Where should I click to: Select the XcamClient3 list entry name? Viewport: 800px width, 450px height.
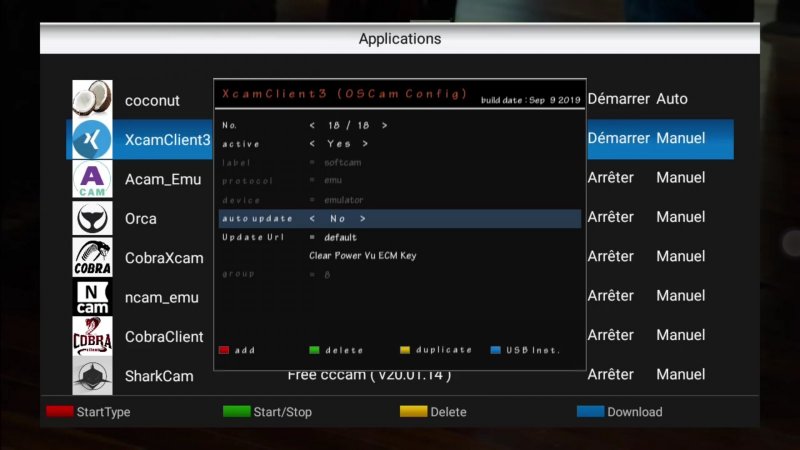tap(167, 139)
